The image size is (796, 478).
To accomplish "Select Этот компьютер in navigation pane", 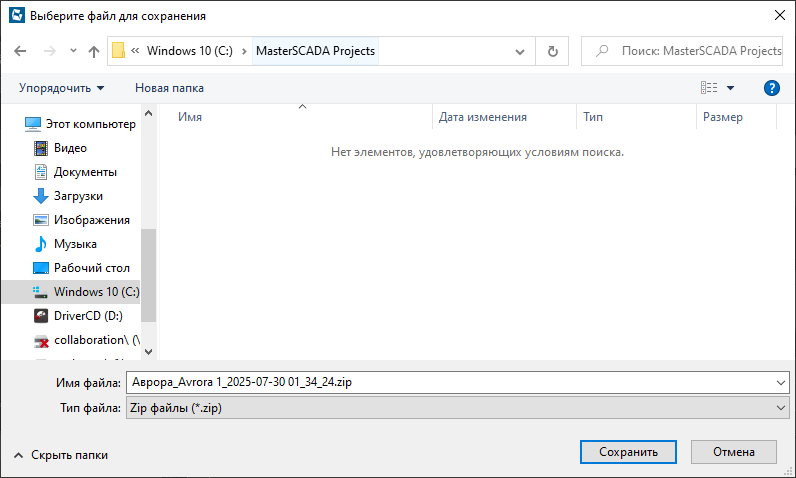I will [80, 124].
